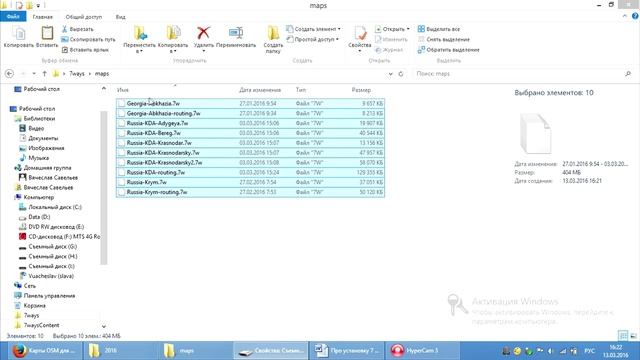Image resolution: width=640 pixels, height=360 pixels.
Task: Click maps in the address breadcrumb
Action: pyautogui.click(x=102, y=74)
